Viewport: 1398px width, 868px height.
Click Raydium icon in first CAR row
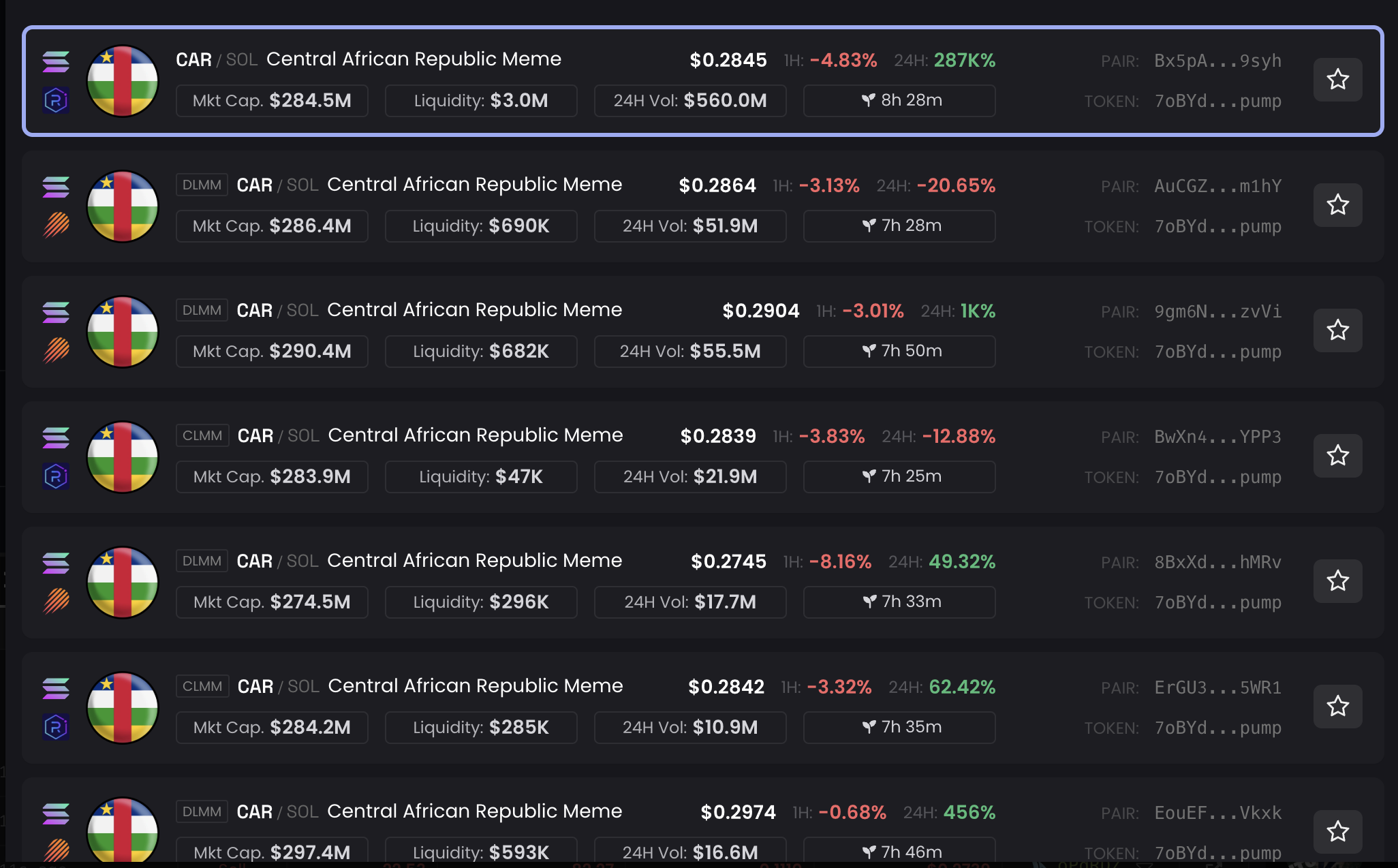pos(56,101)
